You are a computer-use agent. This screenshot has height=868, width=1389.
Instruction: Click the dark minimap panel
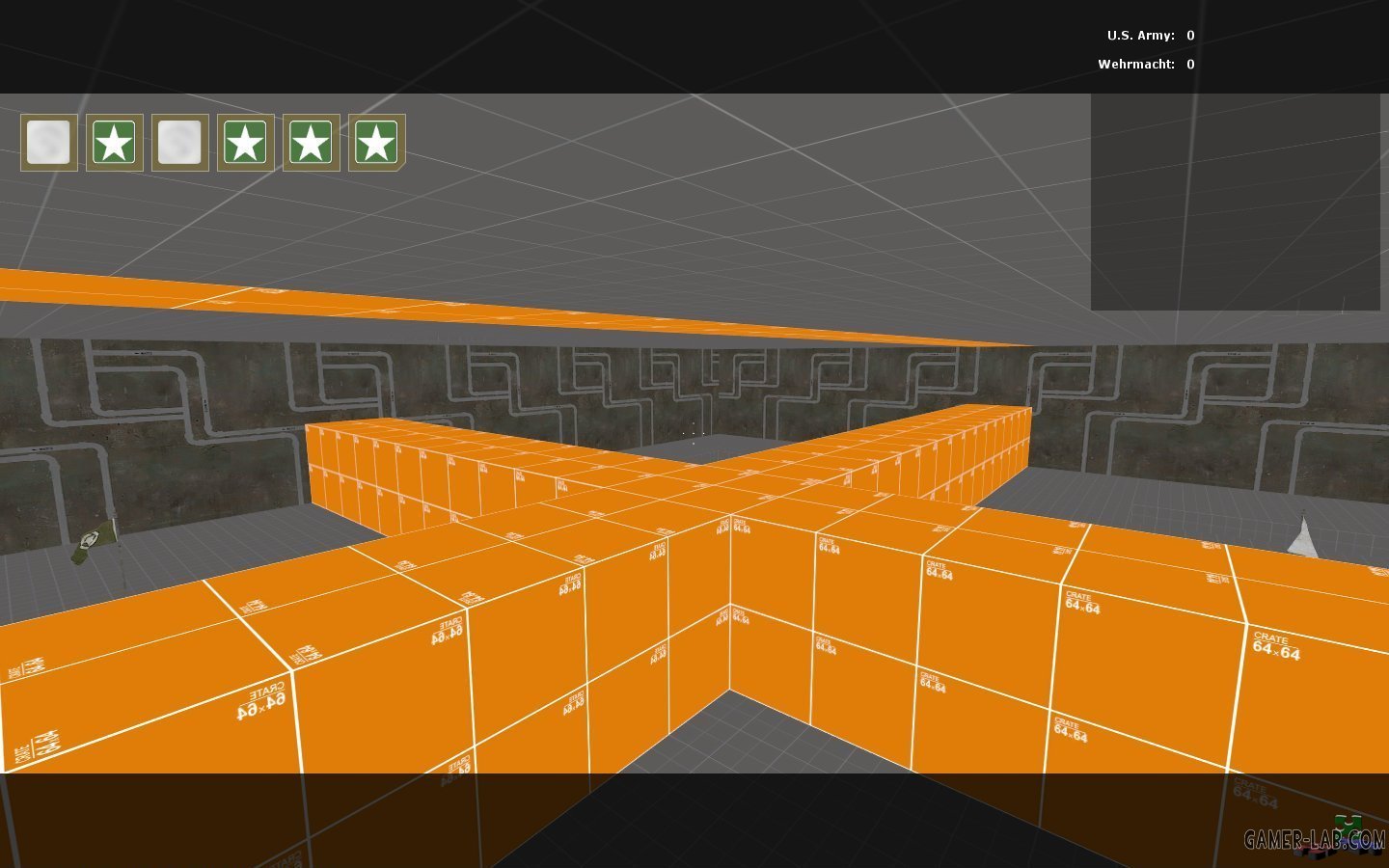1235,203
